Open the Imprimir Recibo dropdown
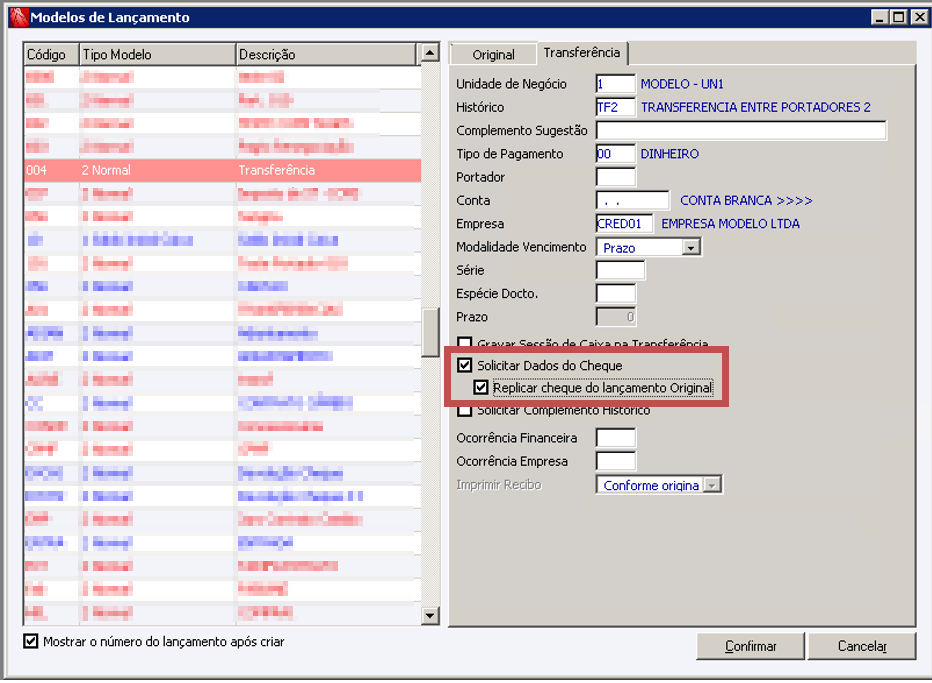This screenshot has width=932, height=683. [712, 485]
